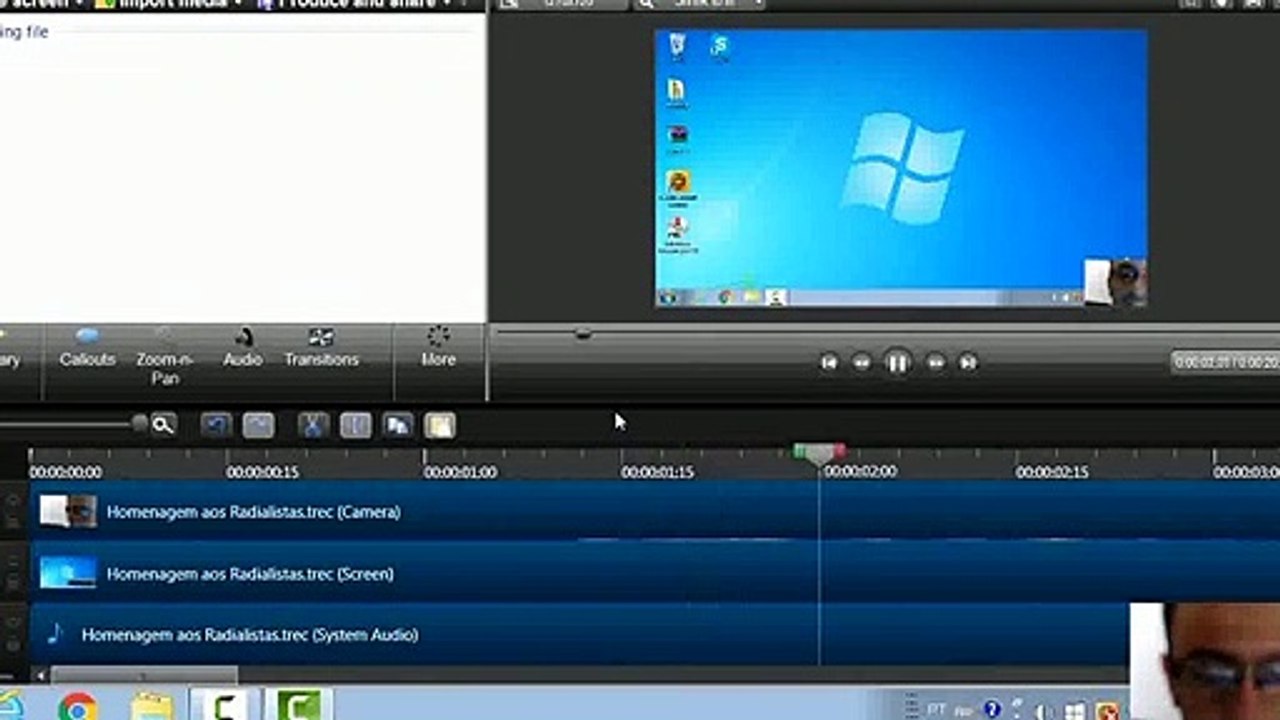Select the Homenagem aos Radialistas (Camera) clip

pyautogui.click(x=655, y=511)
